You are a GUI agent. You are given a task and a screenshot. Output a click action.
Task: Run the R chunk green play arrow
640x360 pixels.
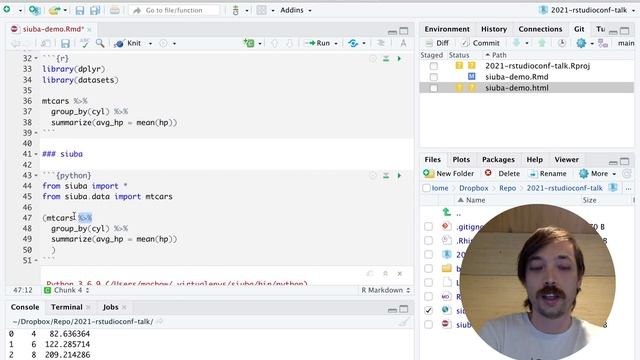pyautogui.click(x=399, y=59)
